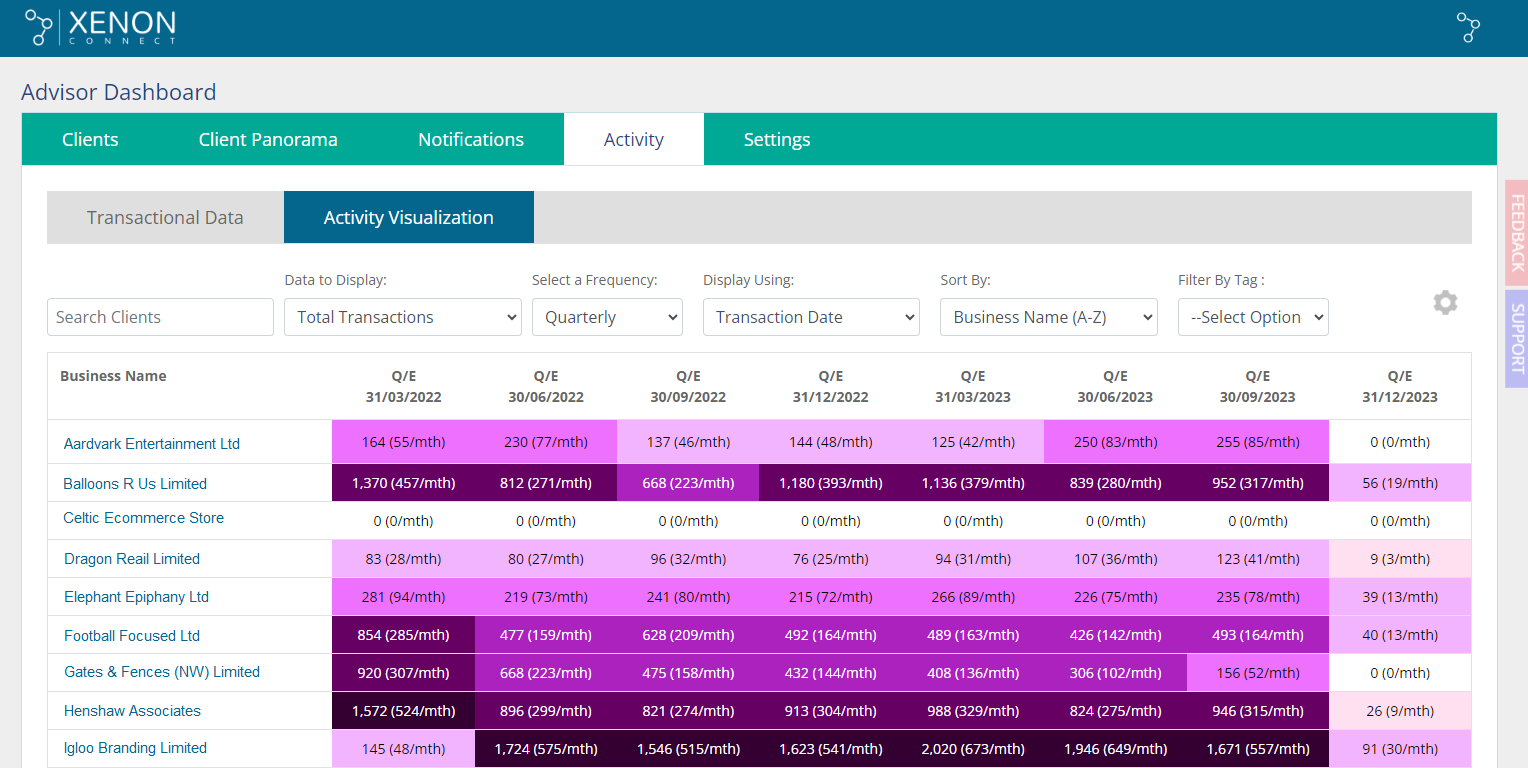Click the Xenon Connect logo

(100, 27)
